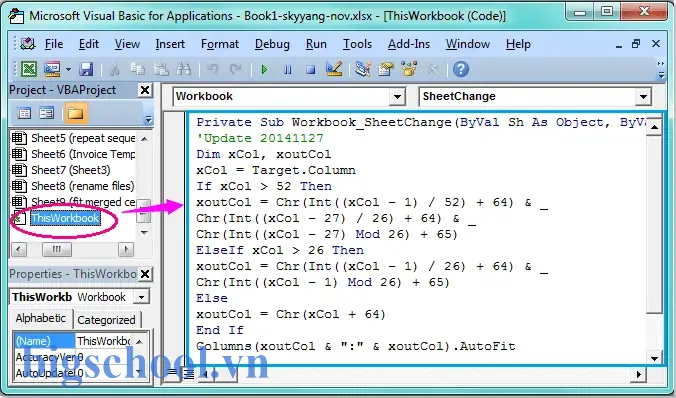This screenshot has height=398, width=676.
Task: Open the Edit menu
Action: pos(89,44)
